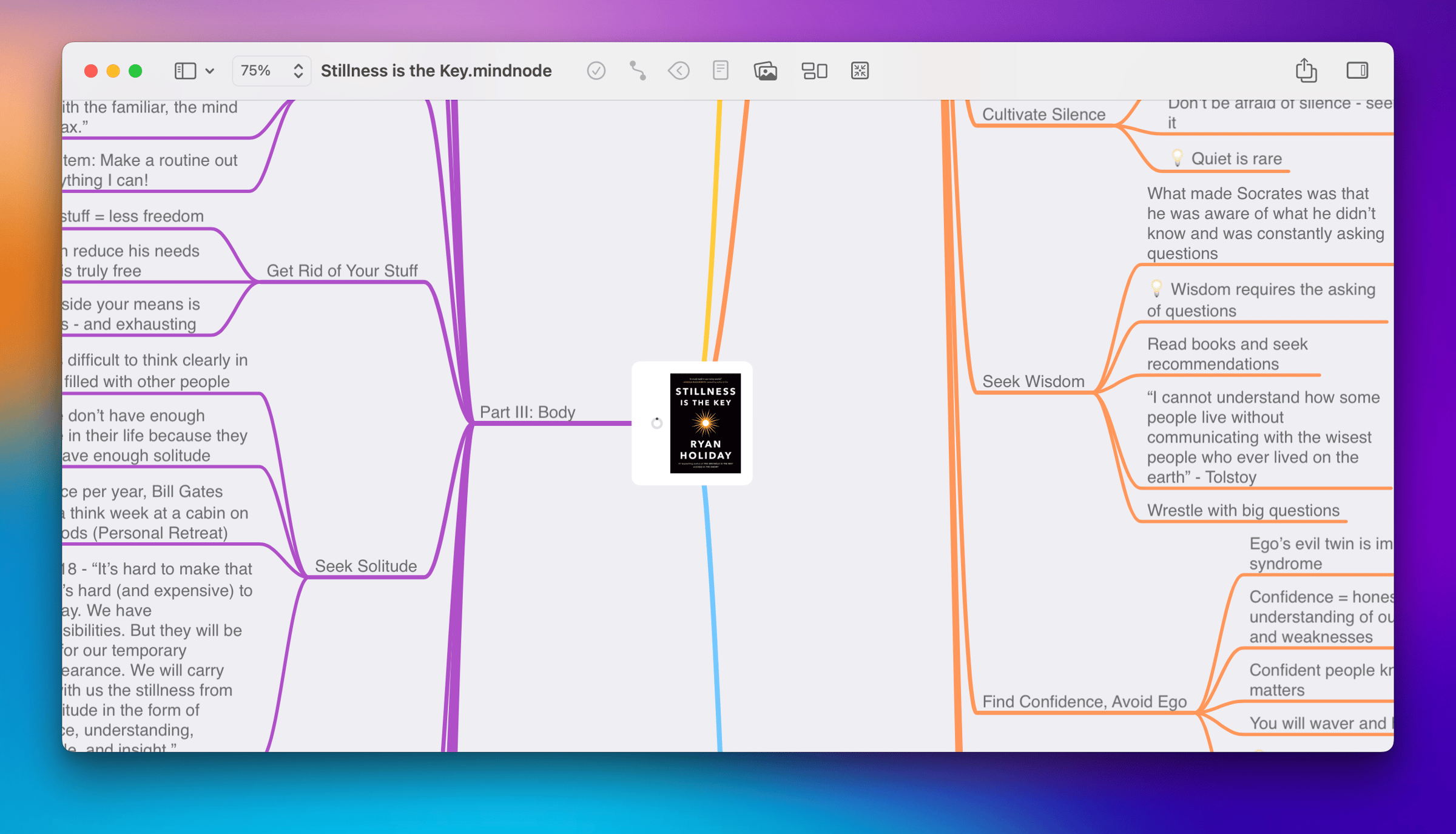Select the Tolstoy quote node
1456x834 pixels.
click(x=1263, y=437)
